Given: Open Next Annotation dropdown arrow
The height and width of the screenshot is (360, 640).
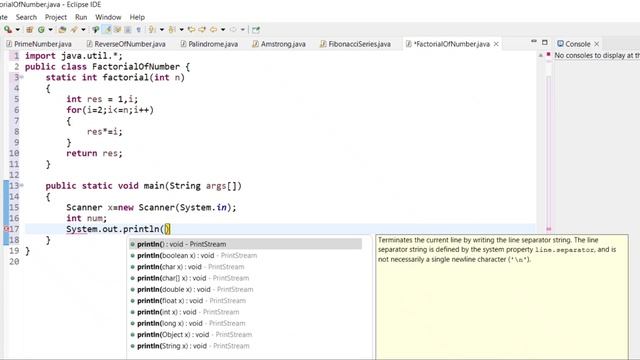Looking at the screenshot, I should (x=162, y=29).
